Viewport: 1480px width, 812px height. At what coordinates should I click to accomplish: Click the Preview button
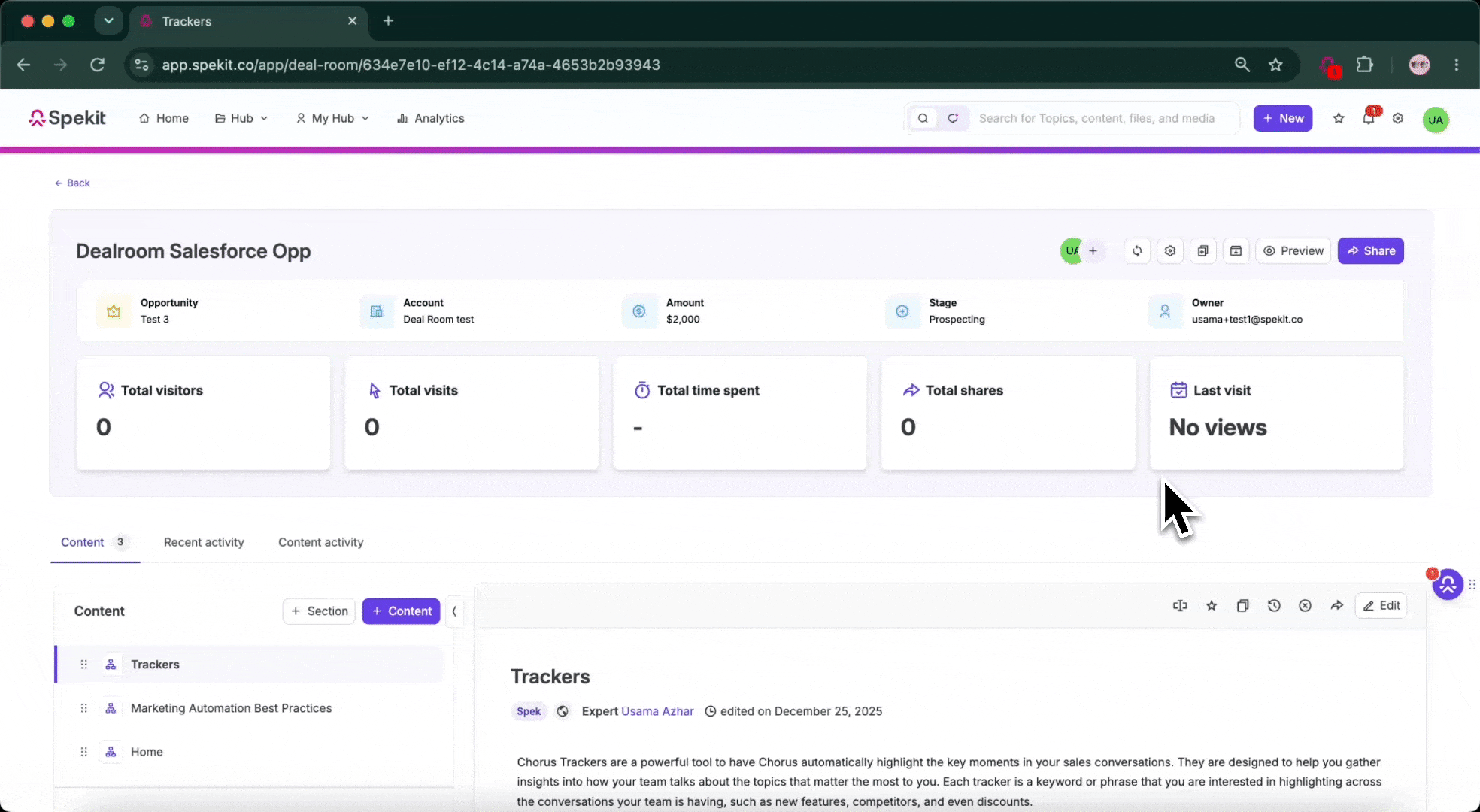[1293, 251]
